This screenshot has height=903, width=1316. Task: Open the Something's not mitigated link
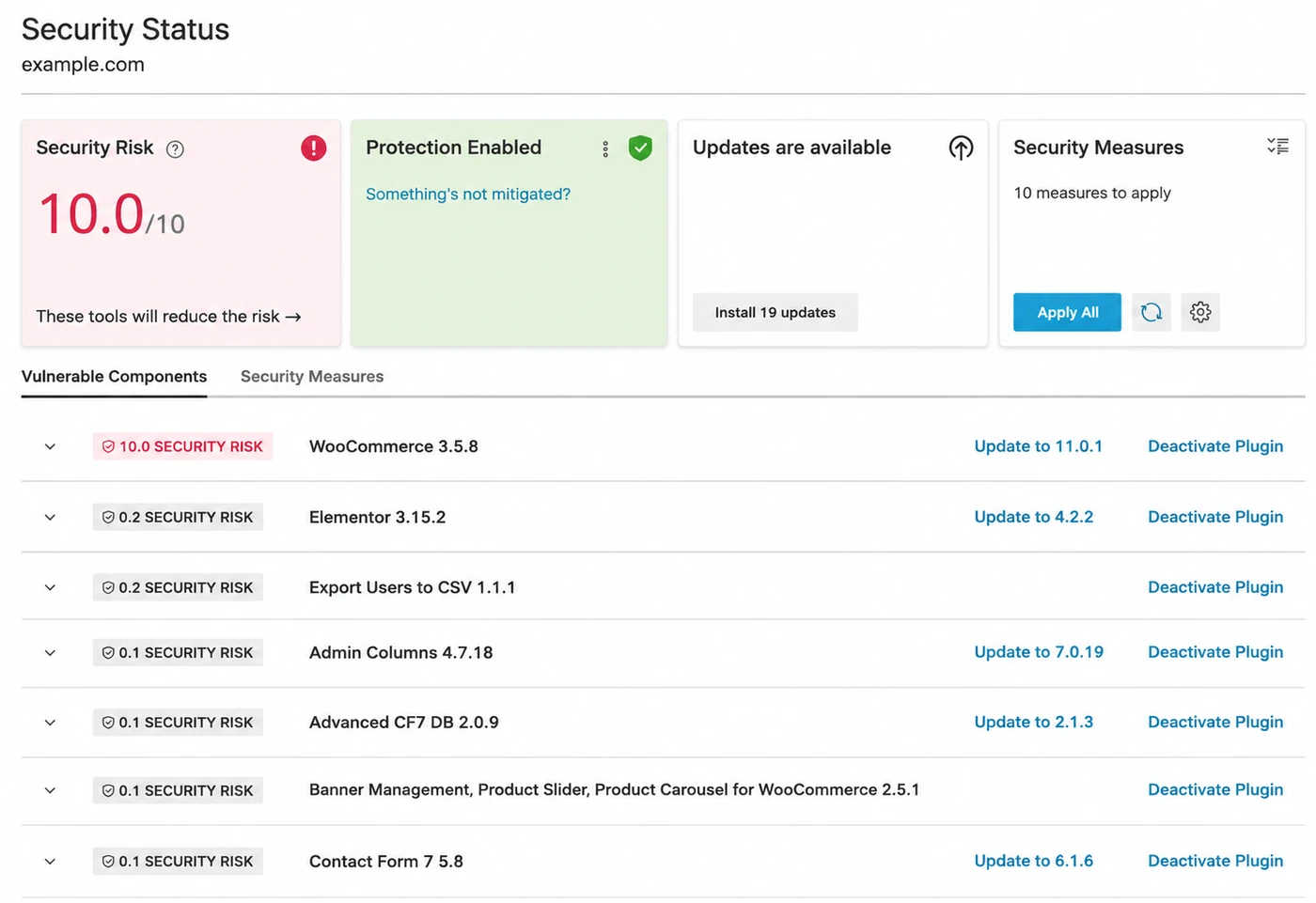tap(468, 194)
